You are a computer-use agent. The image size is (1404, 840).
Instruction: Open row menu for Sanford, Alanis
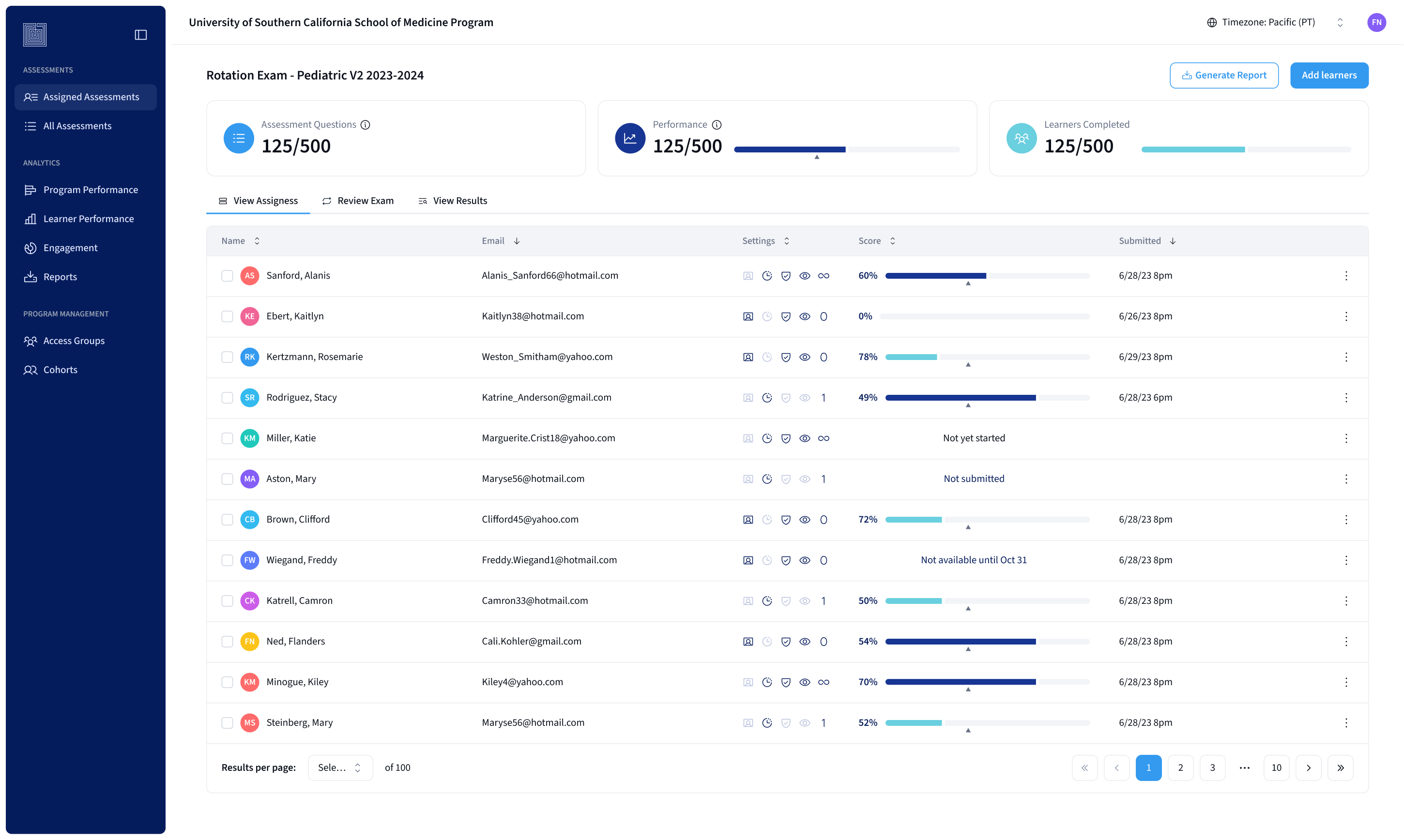[1346, 276]
